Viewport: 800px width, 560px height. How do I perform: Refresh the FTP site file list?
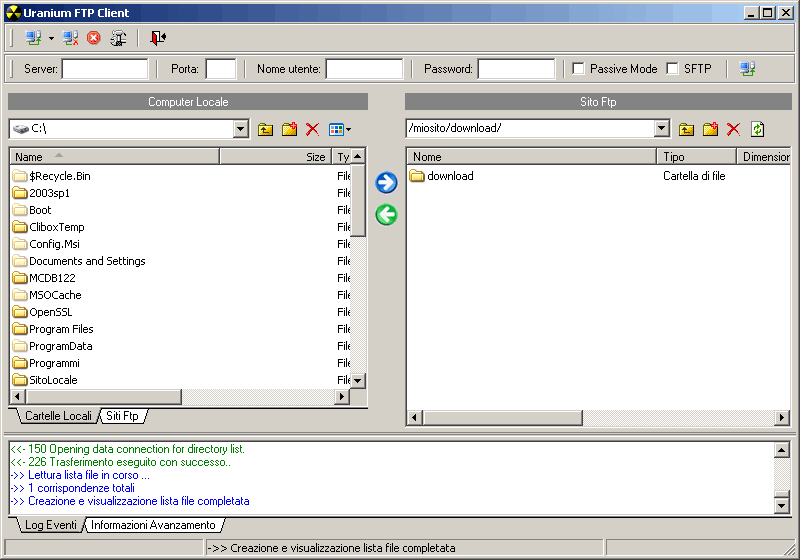pyautogui.click(x=758, y=129)
